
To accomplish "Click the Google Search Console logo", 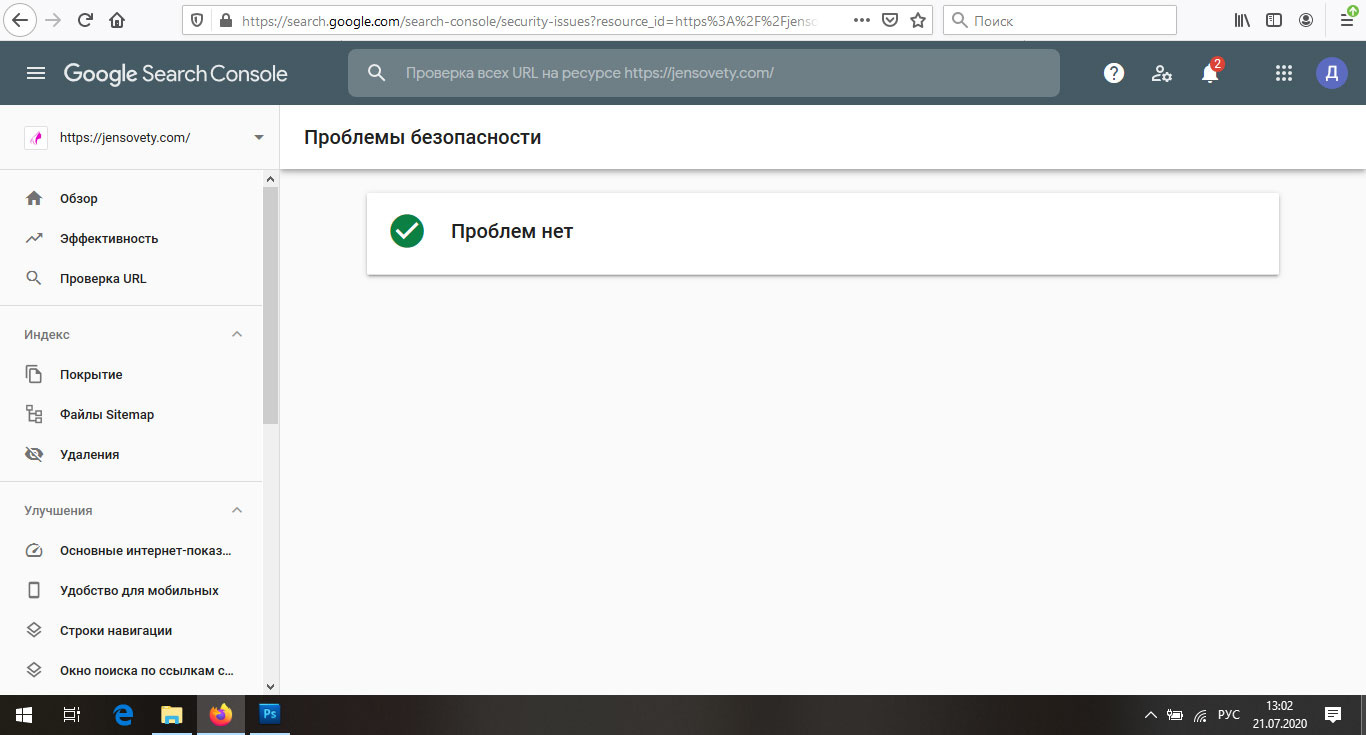I will click(x=176, y=74).
